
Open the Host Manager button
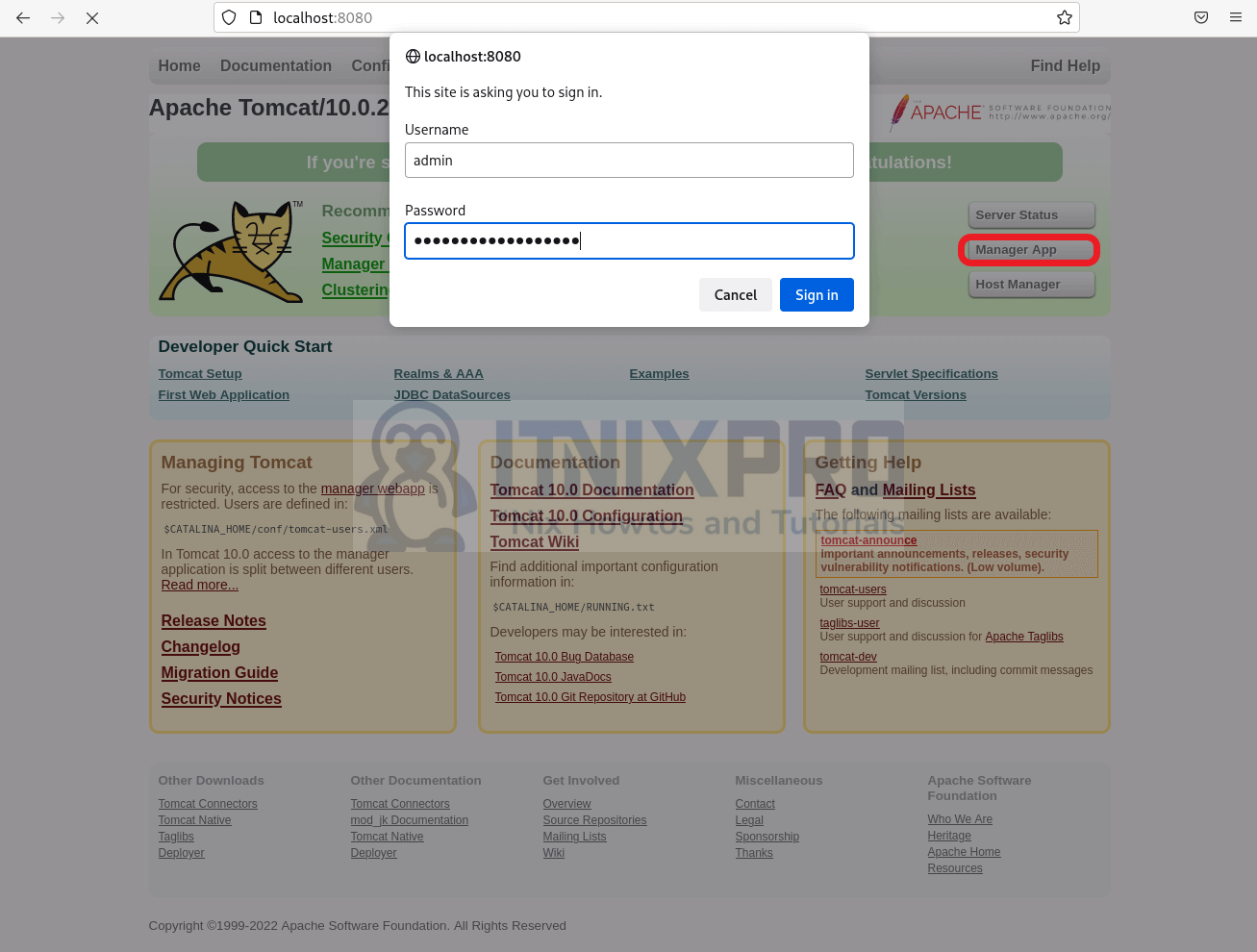pyautogui.click(x=1030, y=285)
